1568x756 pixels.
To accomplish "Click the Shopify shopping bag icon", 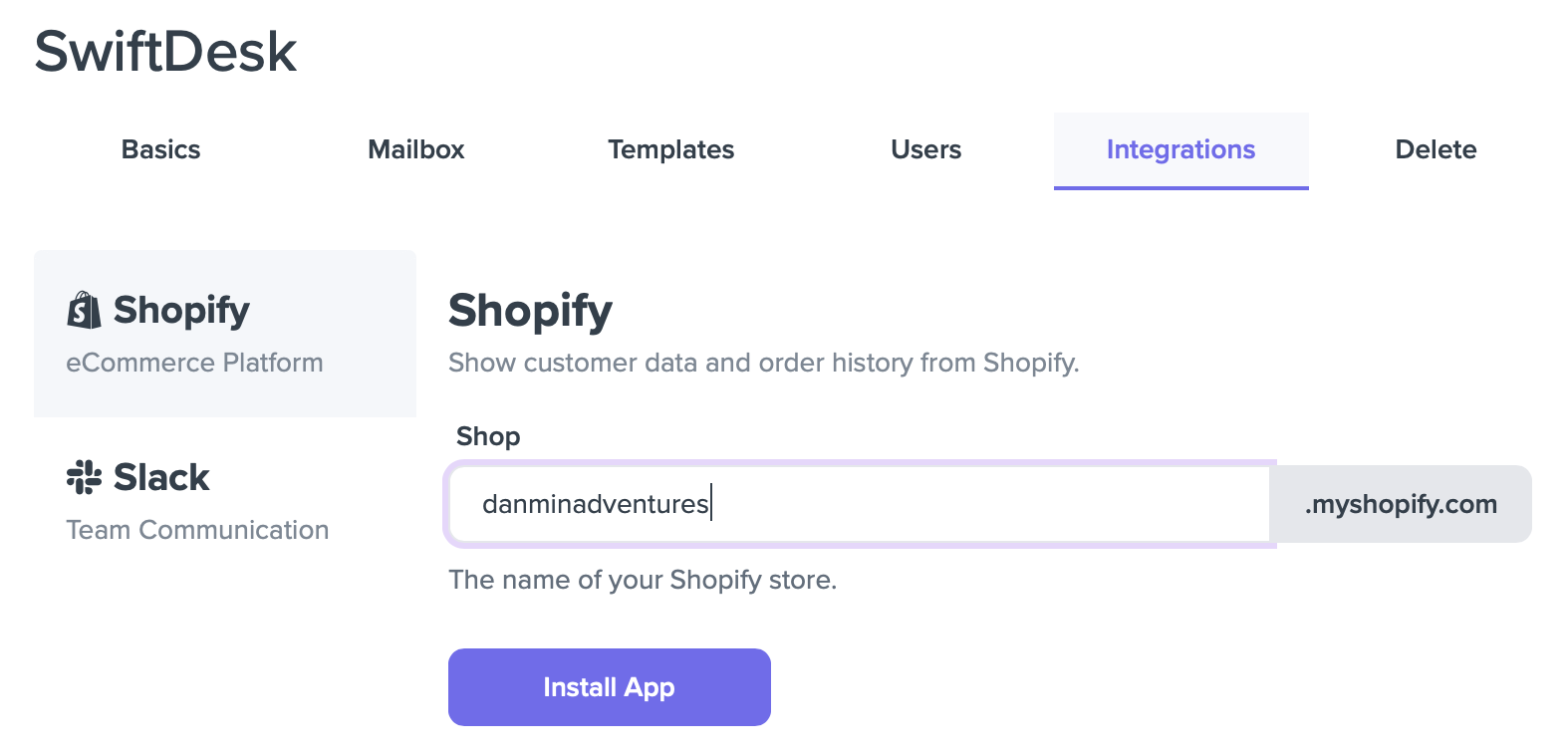I will tap(85, 310).
